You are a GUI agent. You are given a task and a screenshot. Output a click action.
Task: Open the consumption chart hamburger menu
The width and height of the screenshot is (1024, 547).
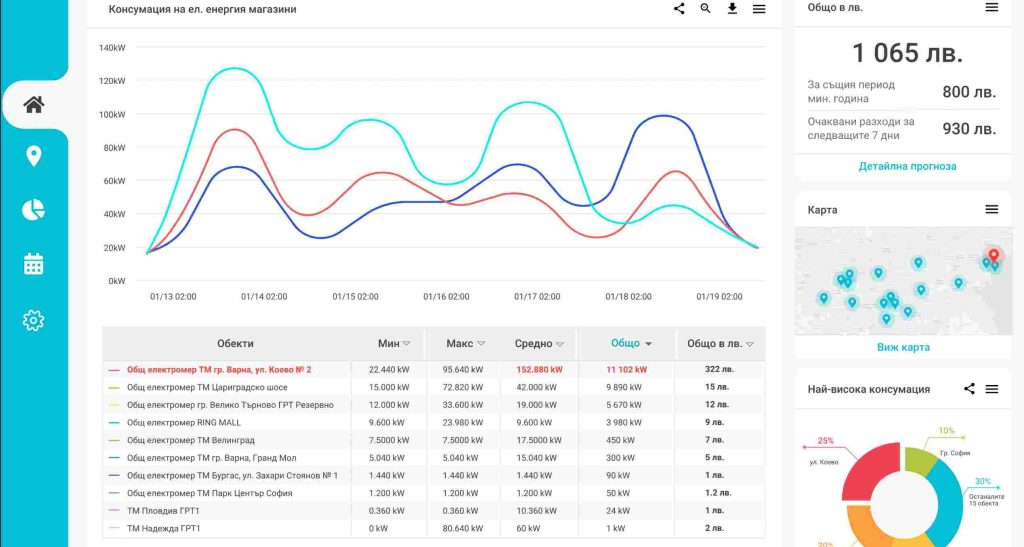pos(759,9)
